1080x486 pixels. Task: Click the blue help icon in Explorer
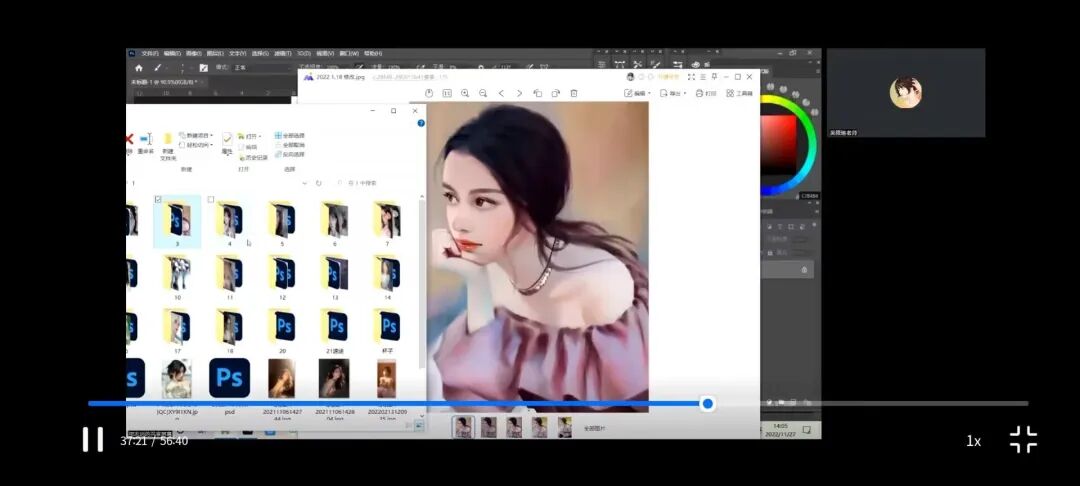pos(421,123)
